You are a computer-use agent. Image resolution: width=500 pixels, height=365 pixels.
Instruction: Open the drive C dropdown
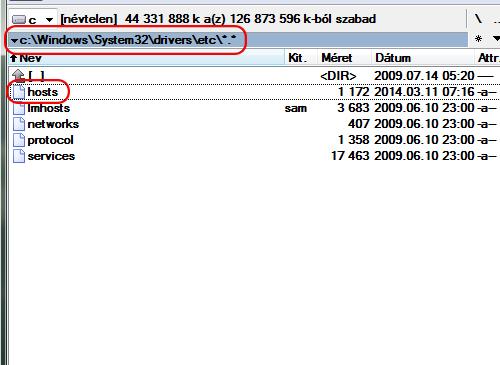(x=49, y=20)
